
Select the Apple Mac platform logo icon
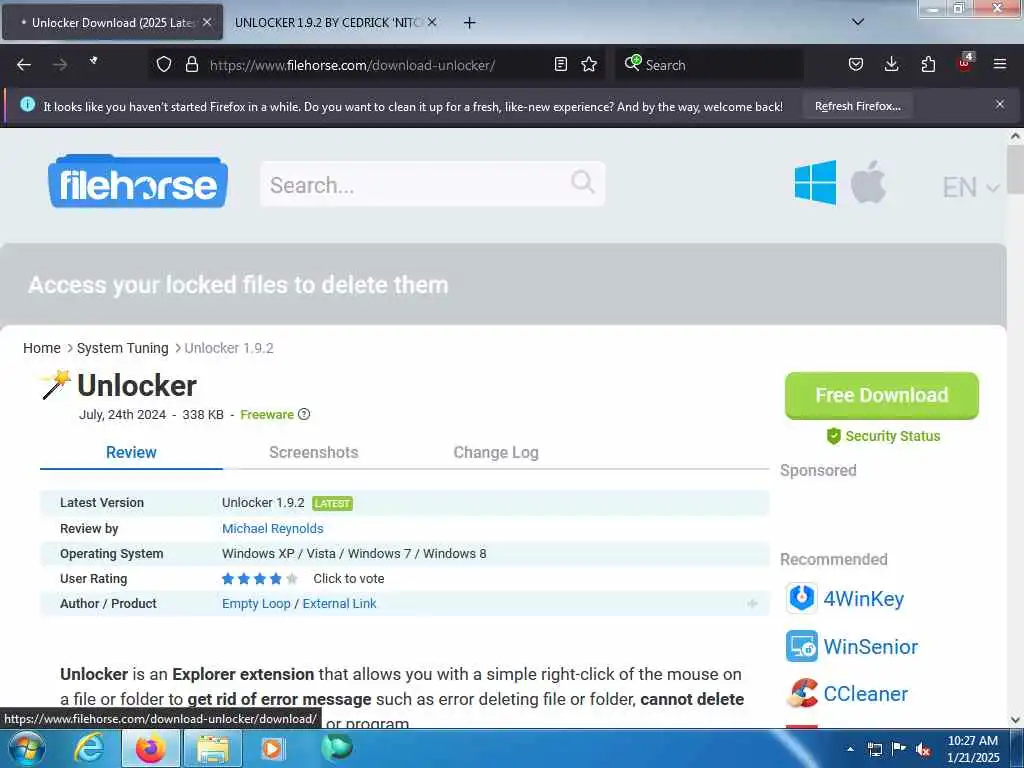coord(869,182)
